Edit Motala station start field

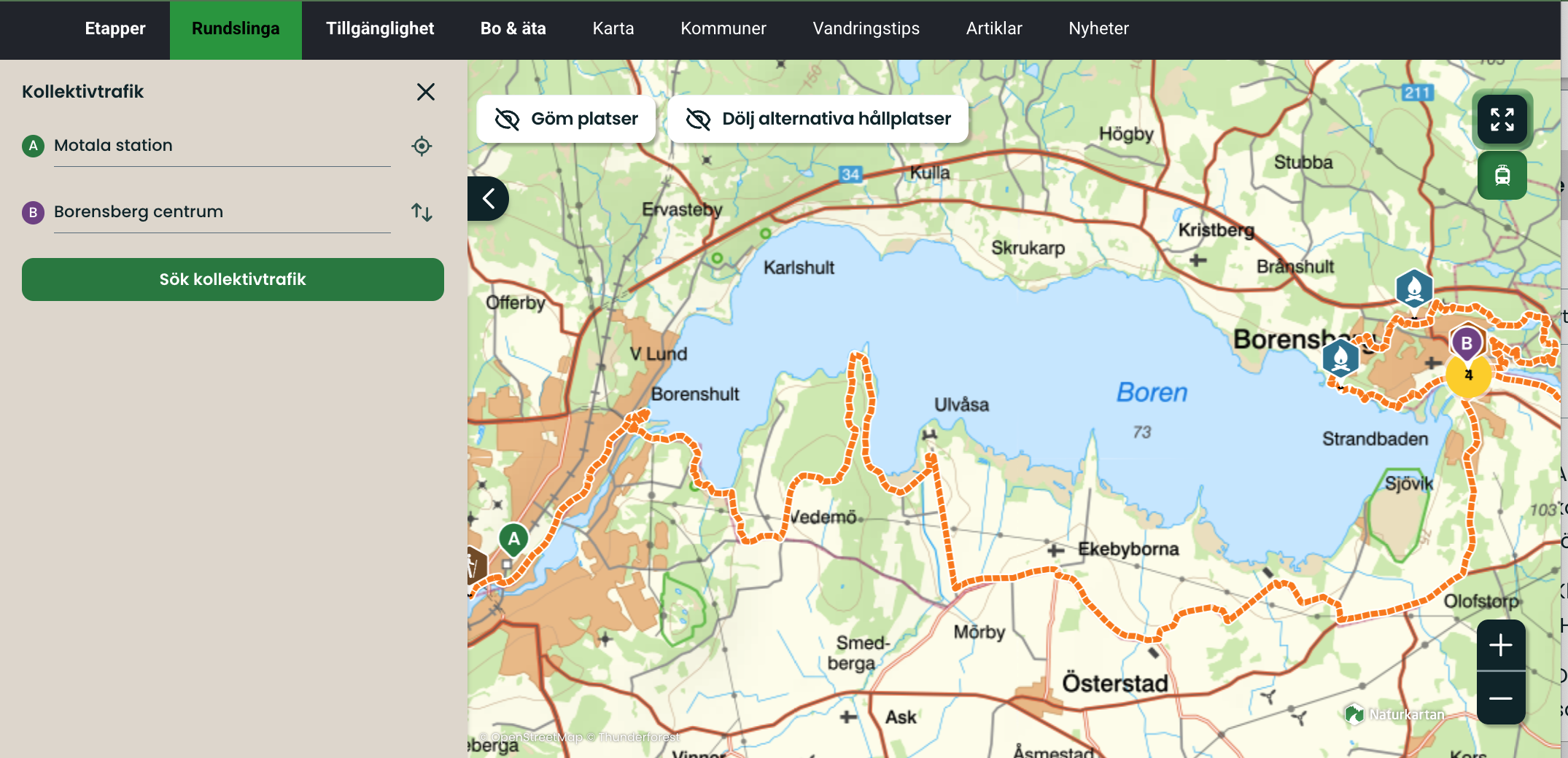point(222,146)
